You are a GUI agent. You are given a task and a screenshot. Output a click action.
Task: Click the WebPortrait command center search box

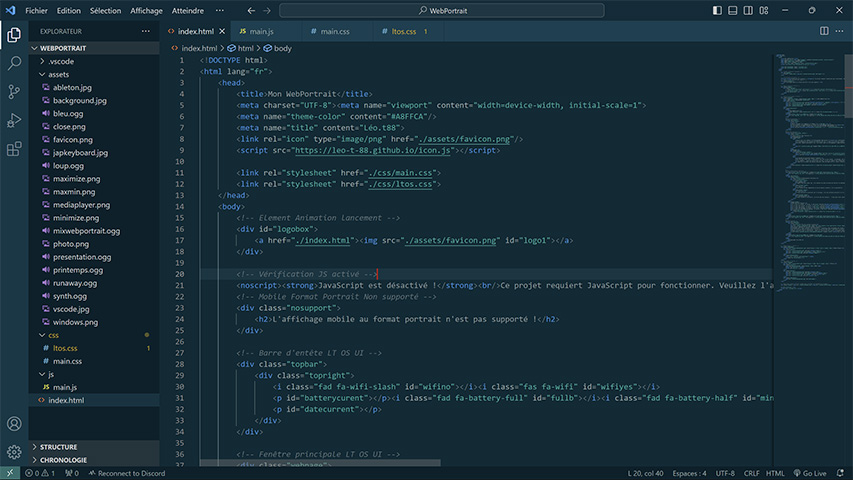point(444,10)
